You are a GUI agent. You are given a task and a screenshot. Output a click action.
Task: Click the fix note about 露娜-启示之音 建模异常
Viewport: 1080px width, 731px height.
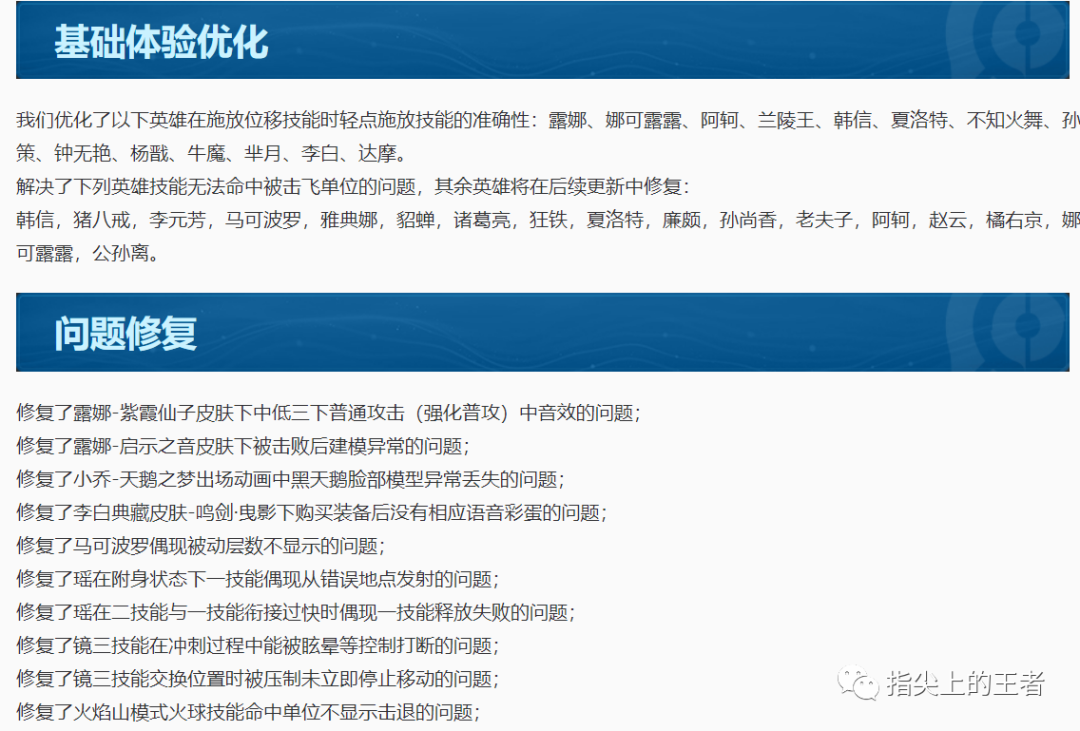click(243, 446)
